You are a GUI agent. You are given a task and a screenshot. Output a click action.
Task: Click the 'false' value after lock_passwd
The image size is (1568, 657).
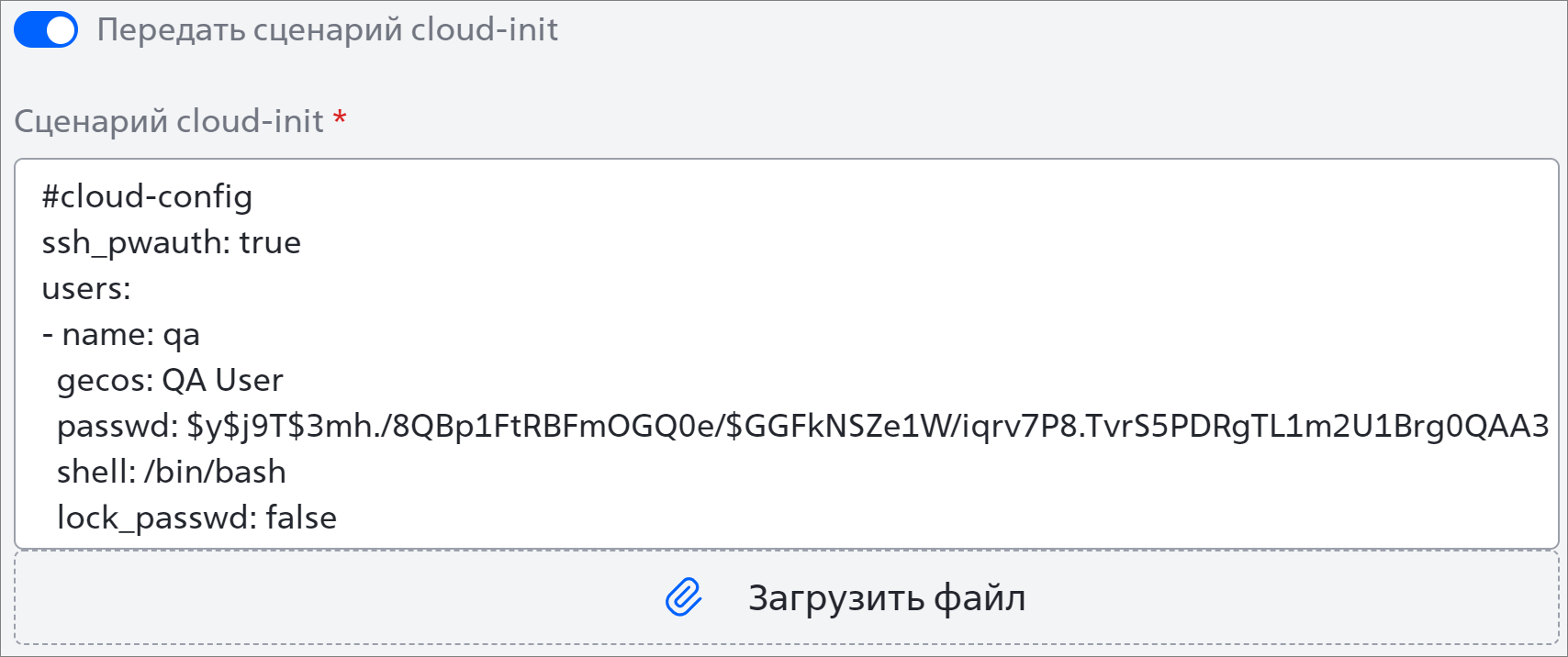[301, 518]
